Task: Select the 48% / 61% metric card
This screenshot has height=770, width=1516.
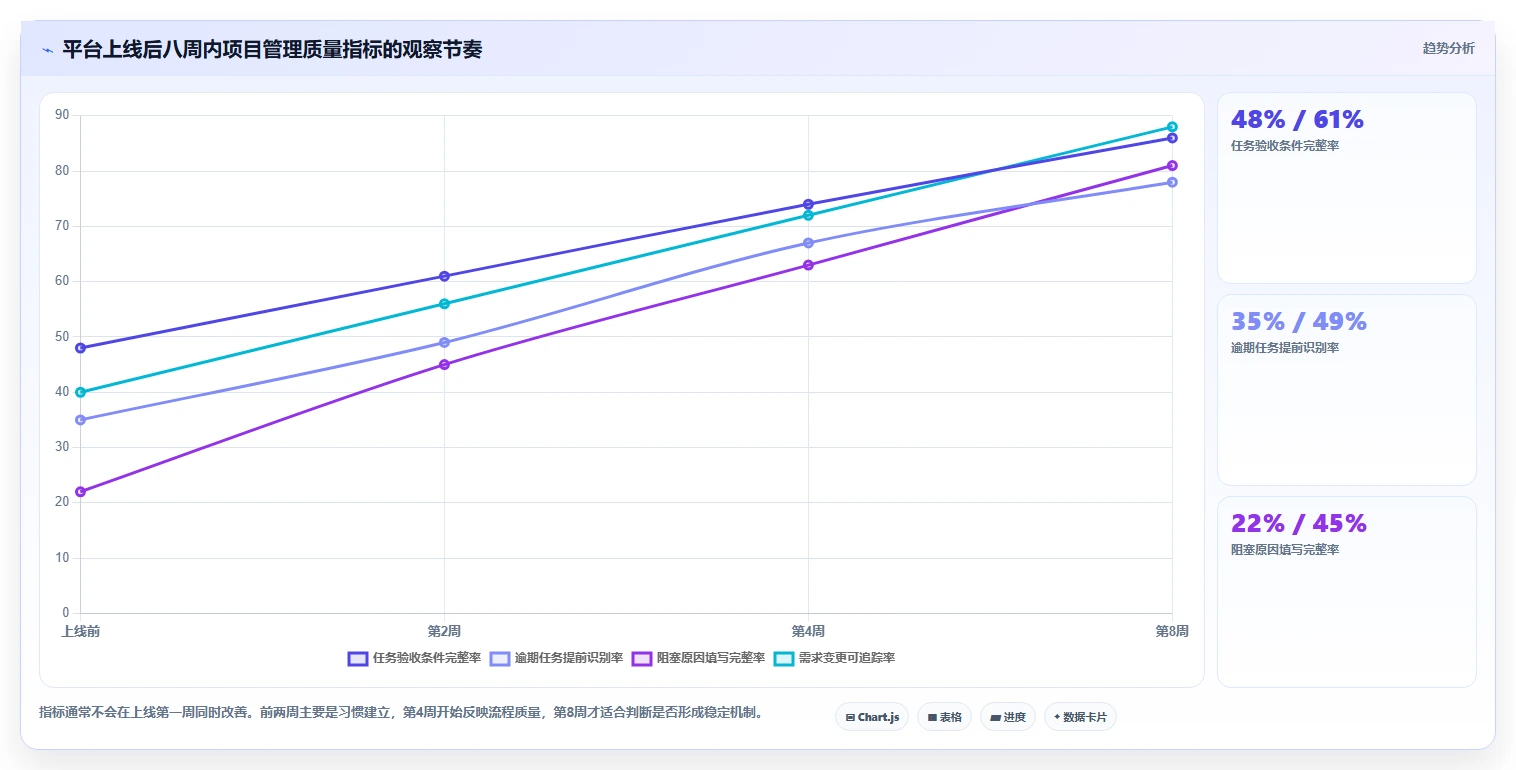Action: click(x=1346, y=188)
